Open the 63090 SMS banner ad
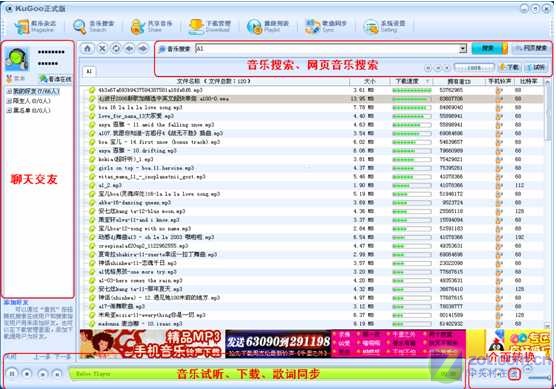Image resolution: width=556 pixels, height=389 pixels. [278, 344]
